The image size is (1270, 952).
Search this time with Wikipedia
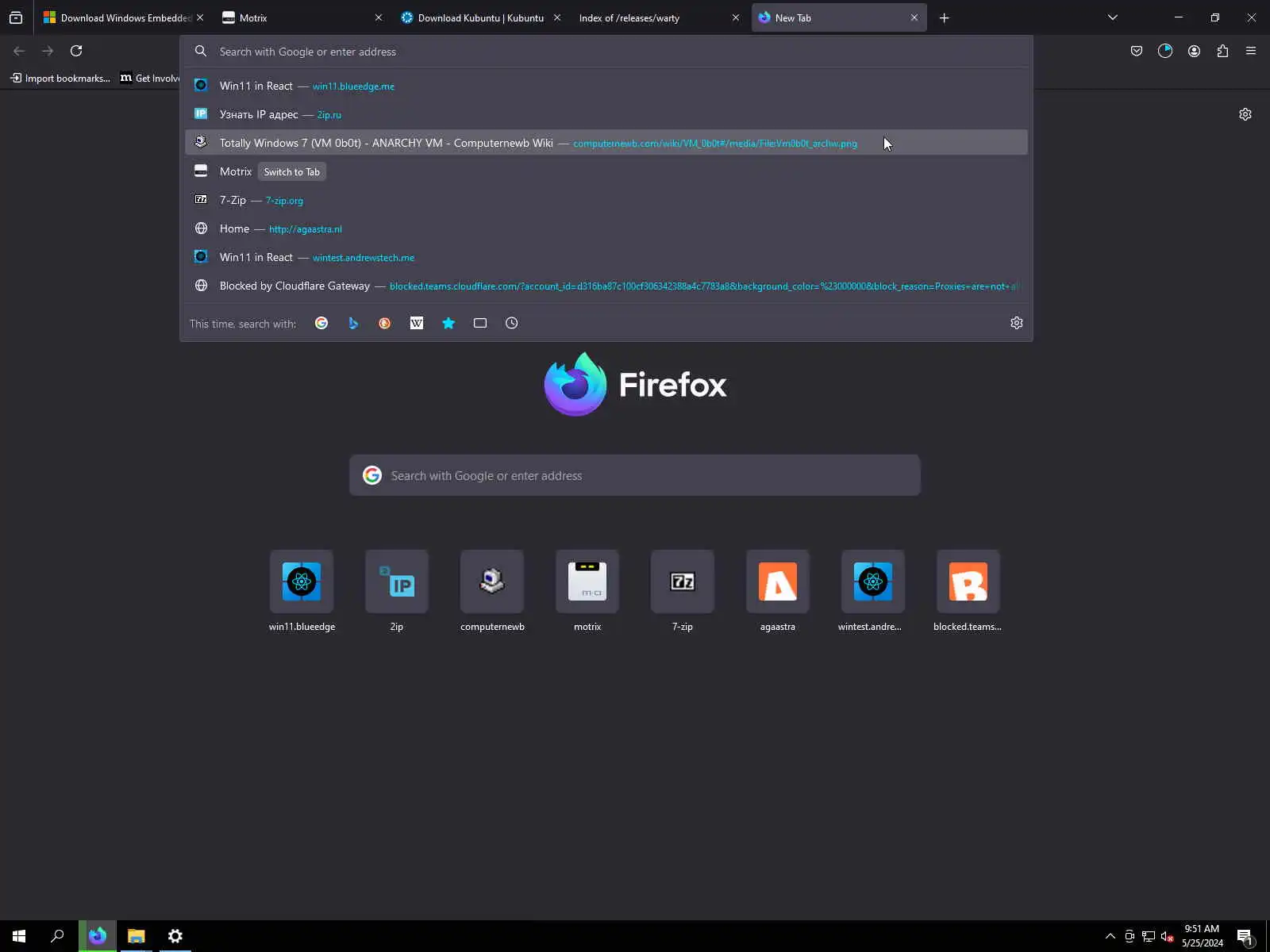click(x=417, y=323)
